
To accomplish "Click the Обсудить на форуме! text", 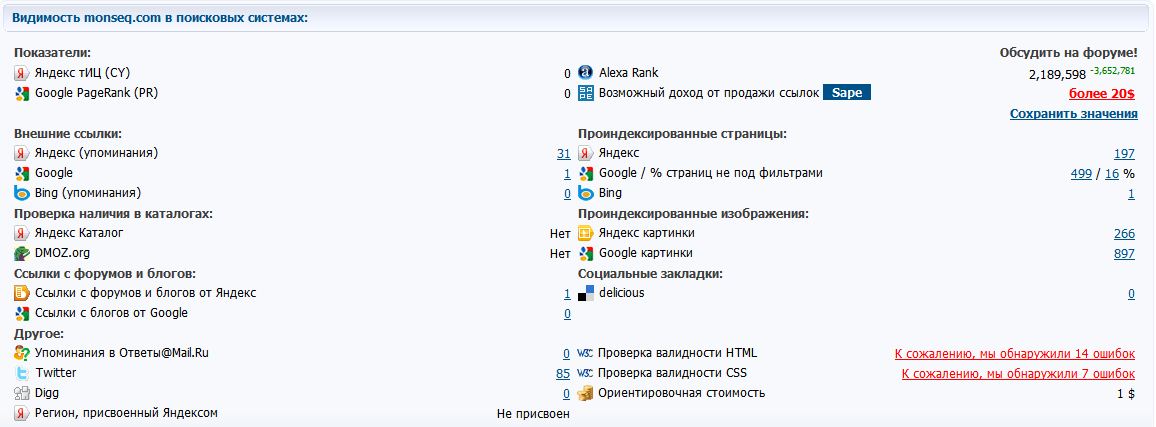I will tap(1068, 53).
